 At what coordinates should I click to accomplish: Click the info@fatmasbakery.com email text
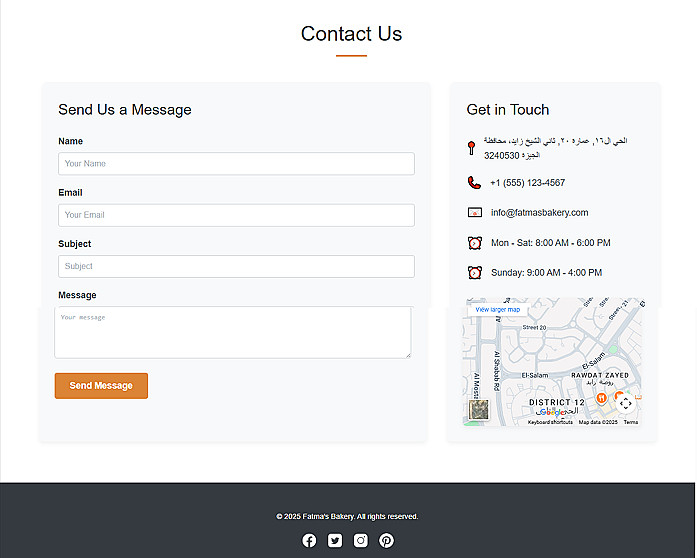coord(539,213)
